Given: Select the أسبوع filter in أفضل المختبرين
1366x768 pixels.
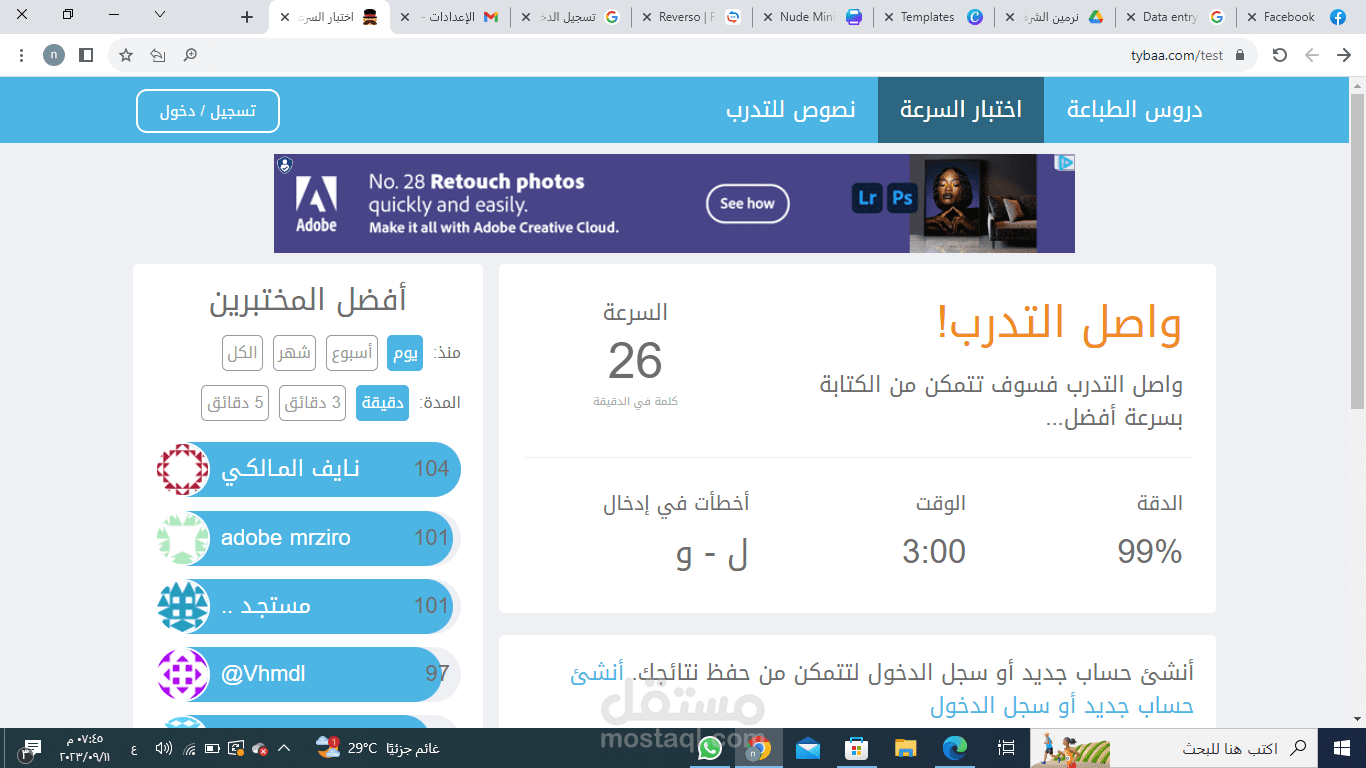Looking at the screenshot, I should point(351,353).
